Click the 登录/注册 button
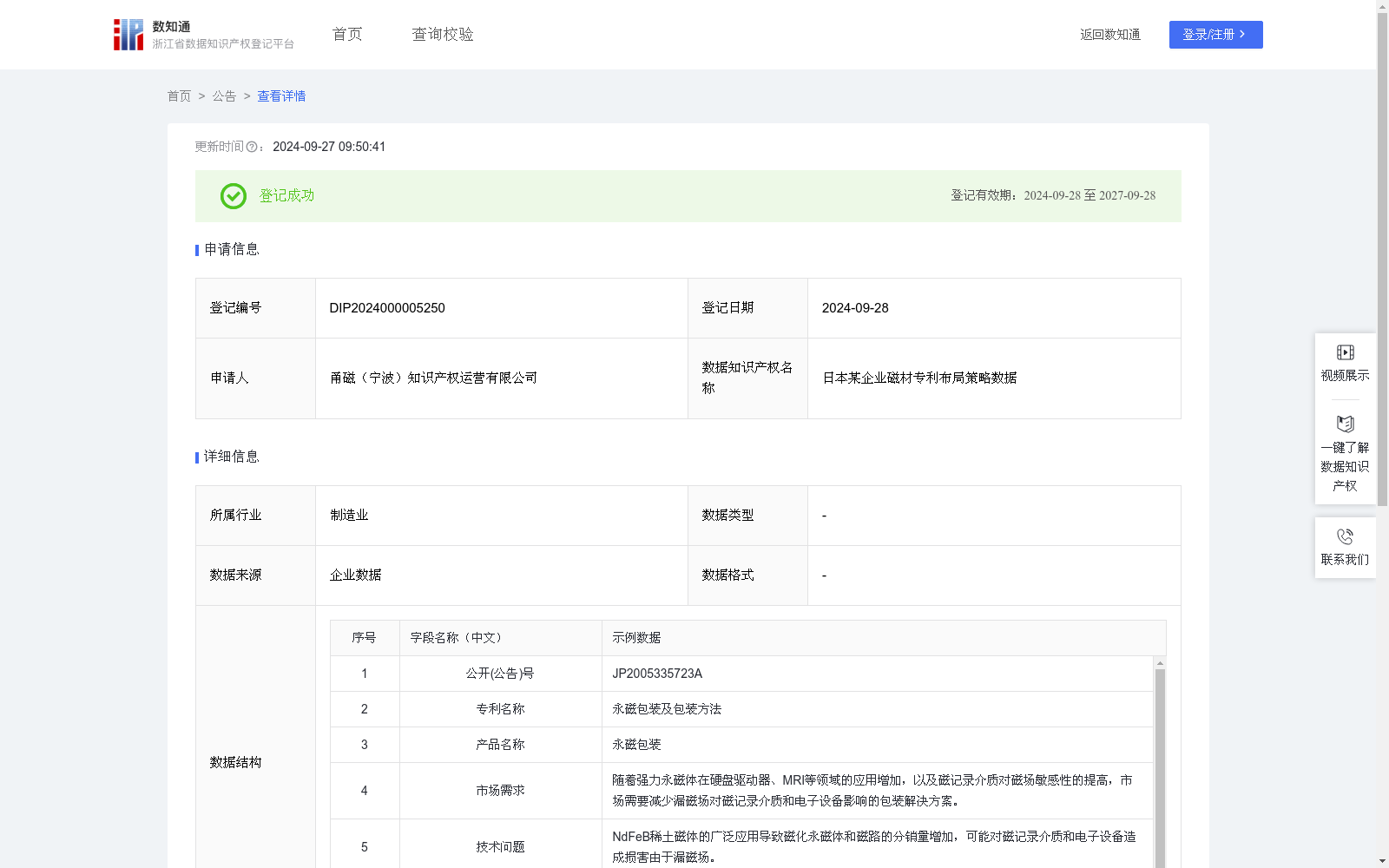Viewport: 1389px width, 868px height. coord(1215,35)
